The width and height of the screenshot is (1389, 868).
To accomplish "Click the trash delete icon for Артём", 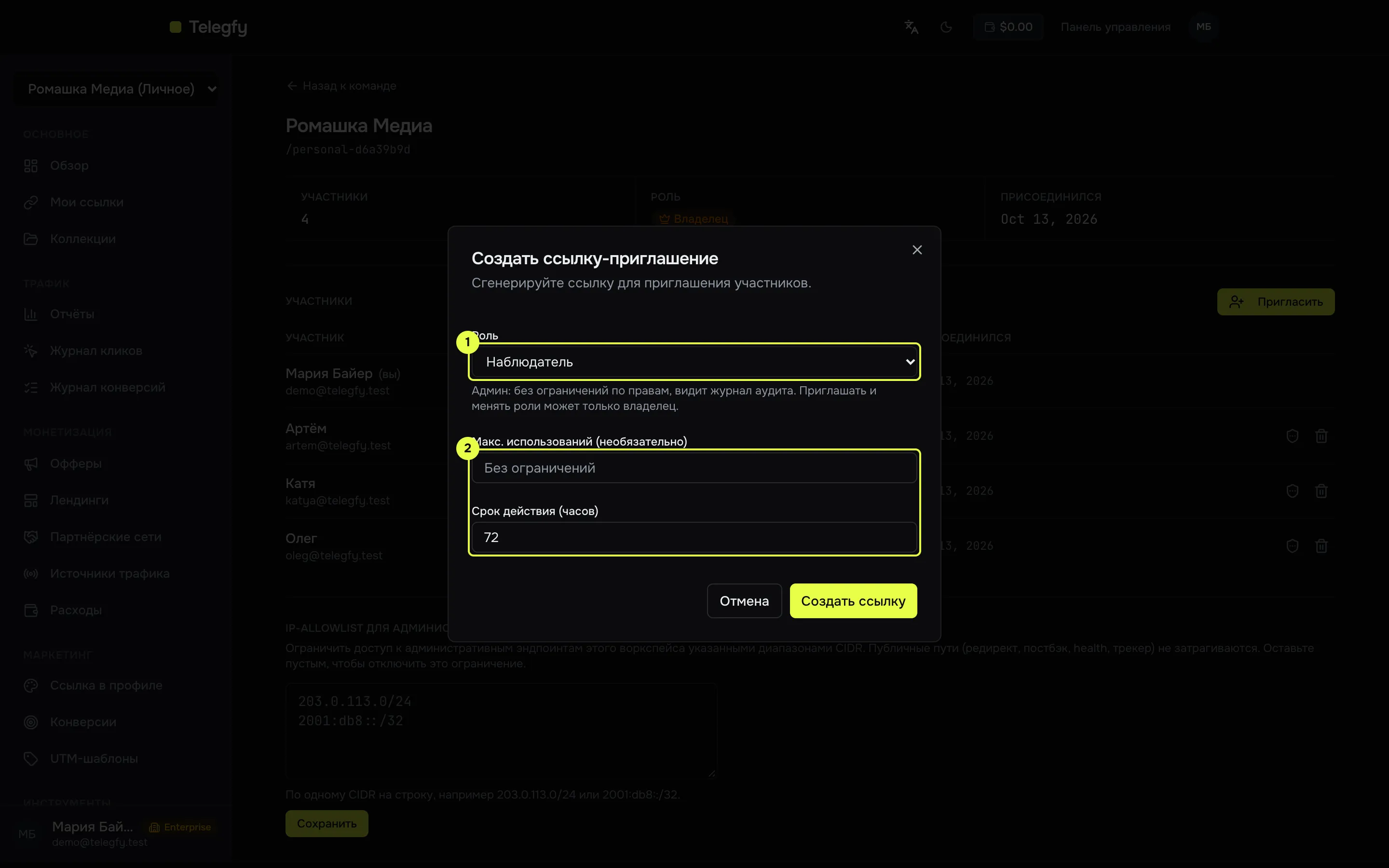I will tap(1321, 436).
